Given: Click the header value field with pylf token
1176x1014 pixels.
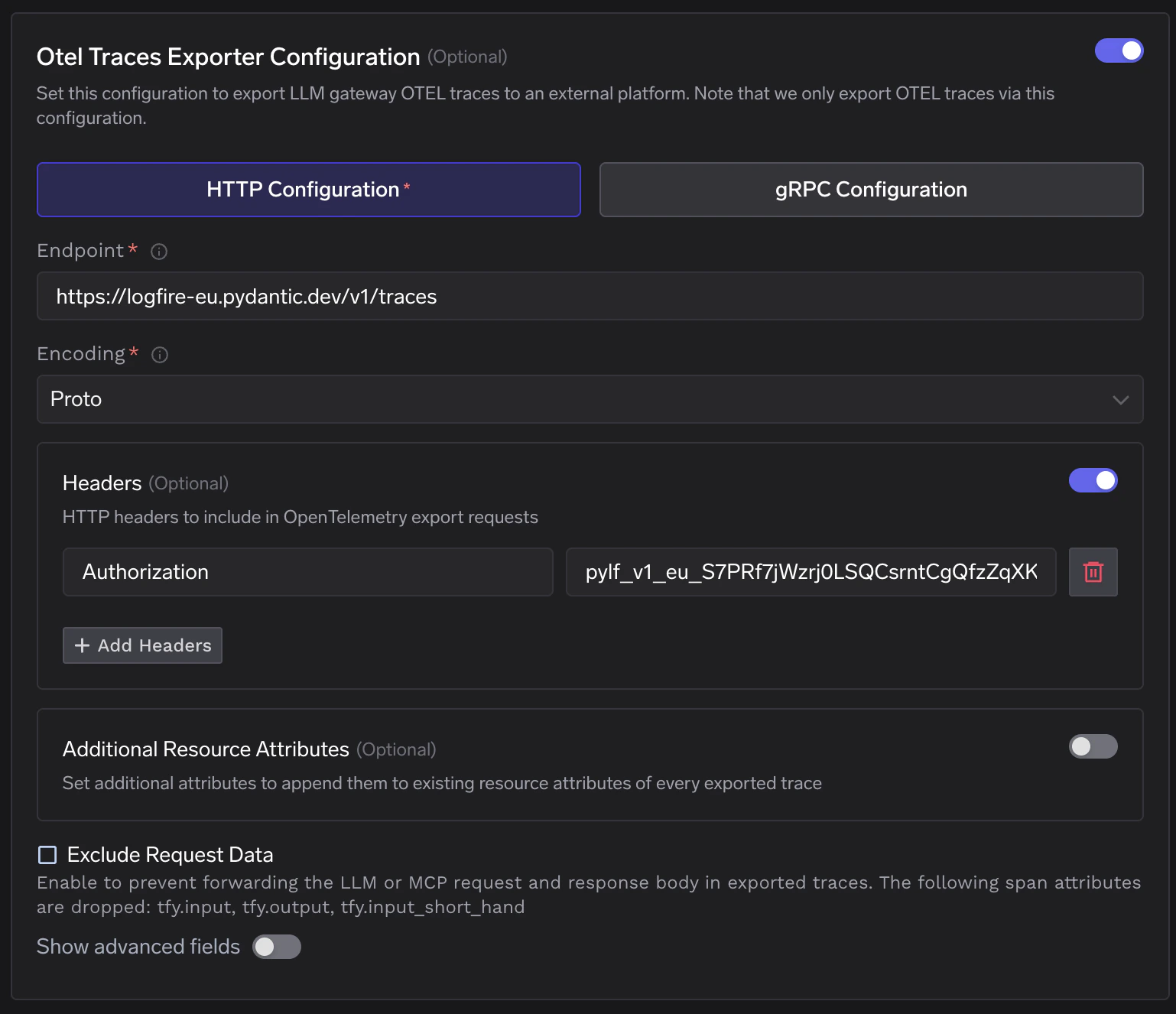Looking at the screenshot, I should coord(811,572).
